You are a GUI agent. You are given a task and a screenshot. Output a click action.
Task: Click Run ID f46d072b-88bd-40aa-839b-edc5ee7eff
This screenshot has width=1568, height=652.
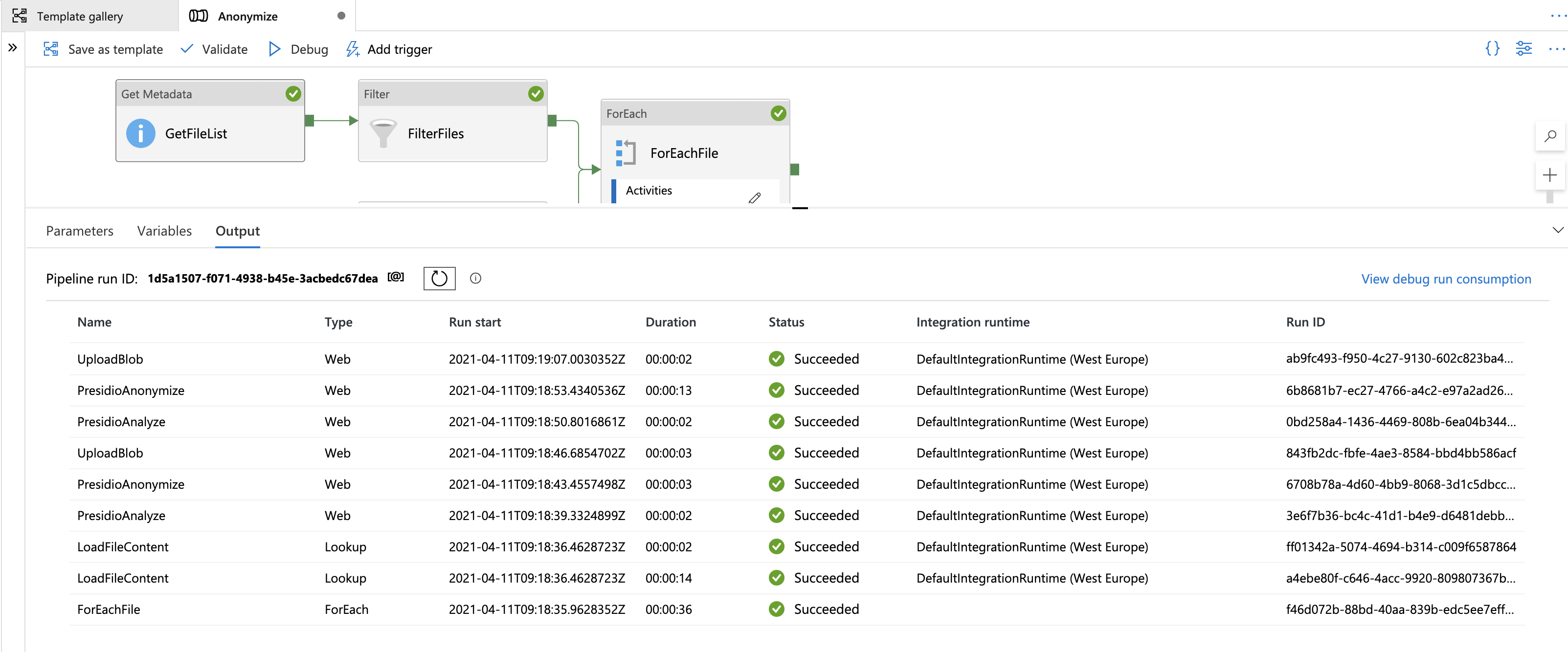pos(1399,609)
